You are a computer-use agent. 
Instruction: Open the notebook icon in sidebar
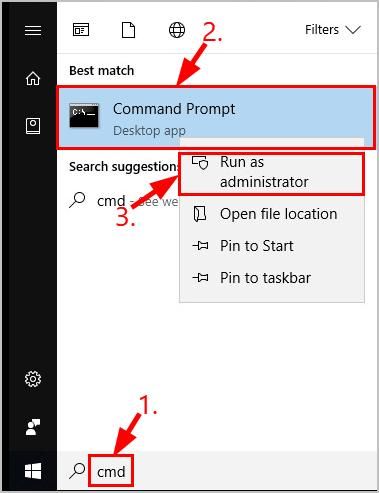(33, 126)
